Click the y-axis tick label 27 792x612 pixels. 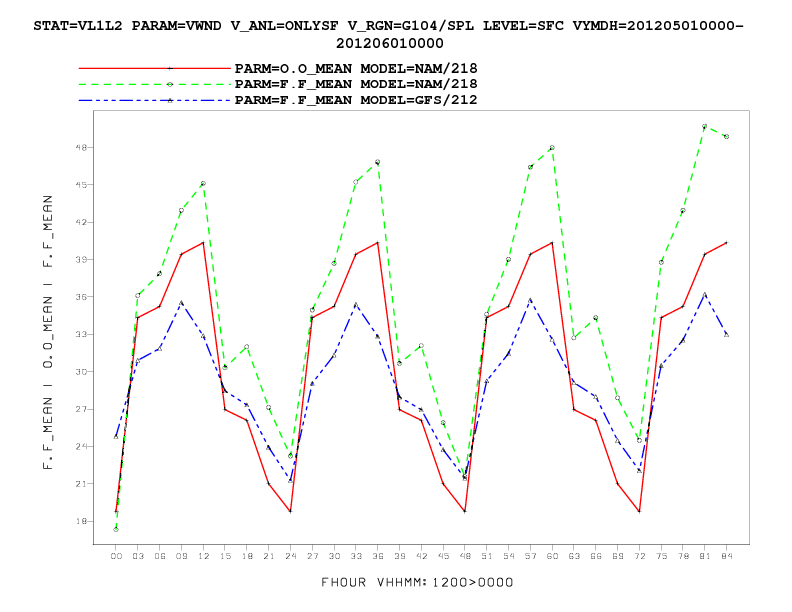tap(81, 409)
